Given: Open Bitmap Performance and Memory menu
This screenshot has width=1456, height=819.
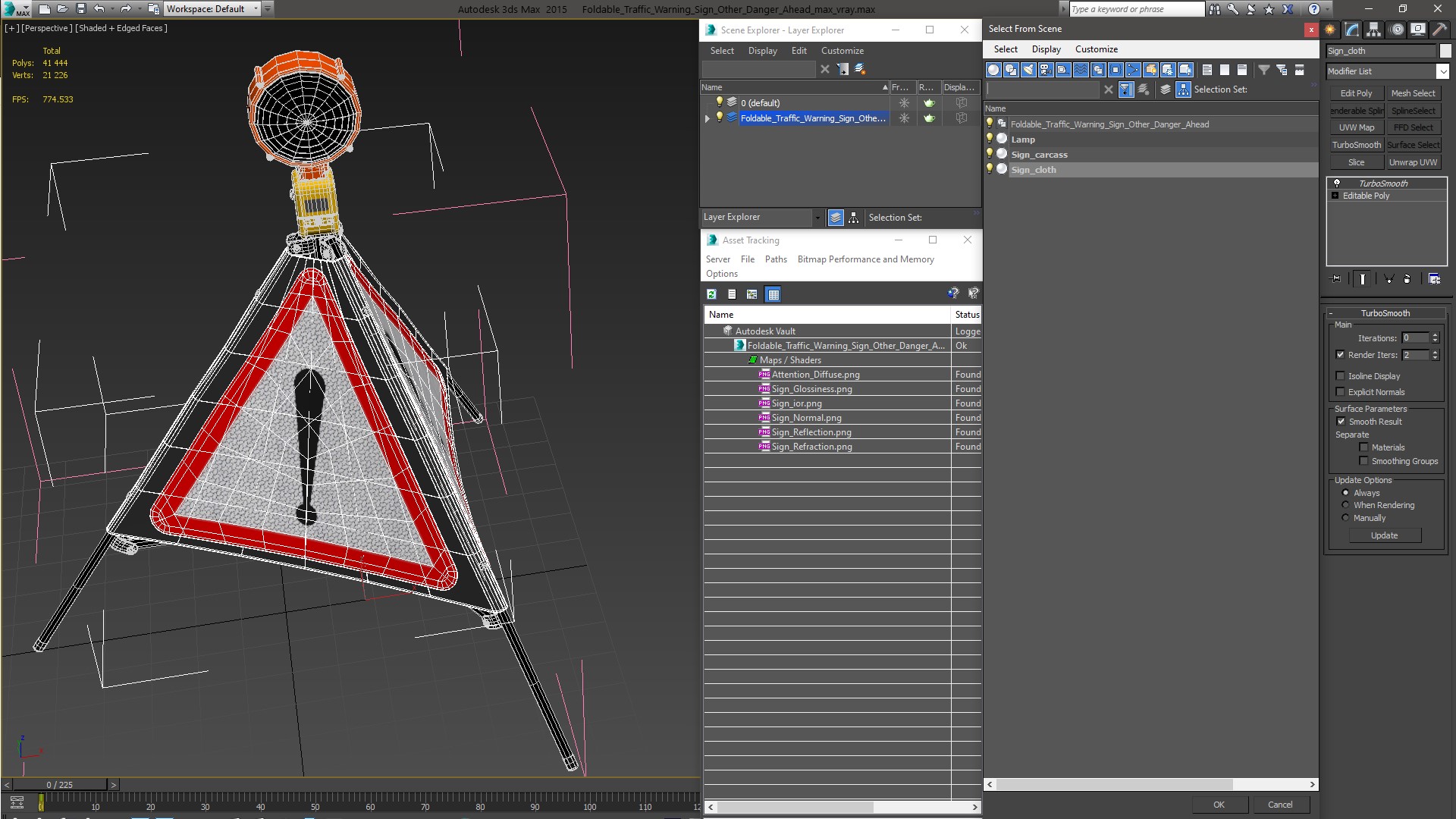Looking at the screenshot, I should (x=865, y=259).
